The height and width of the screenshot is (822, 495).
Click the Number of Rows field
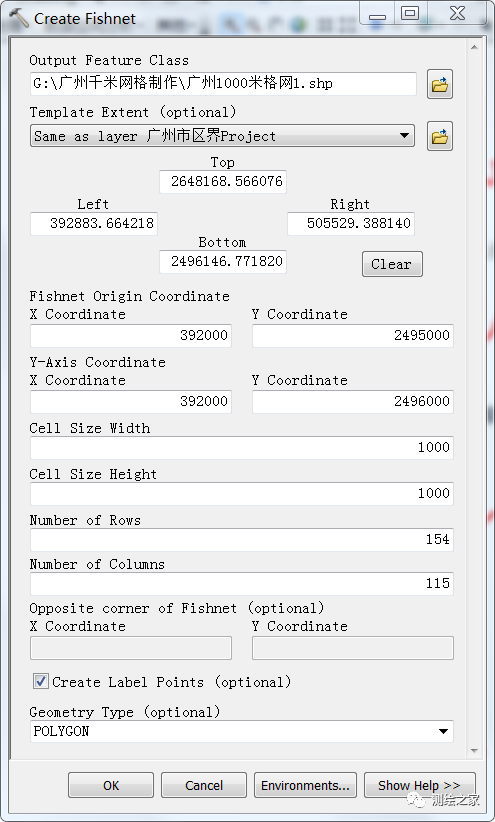click(242, 539)
